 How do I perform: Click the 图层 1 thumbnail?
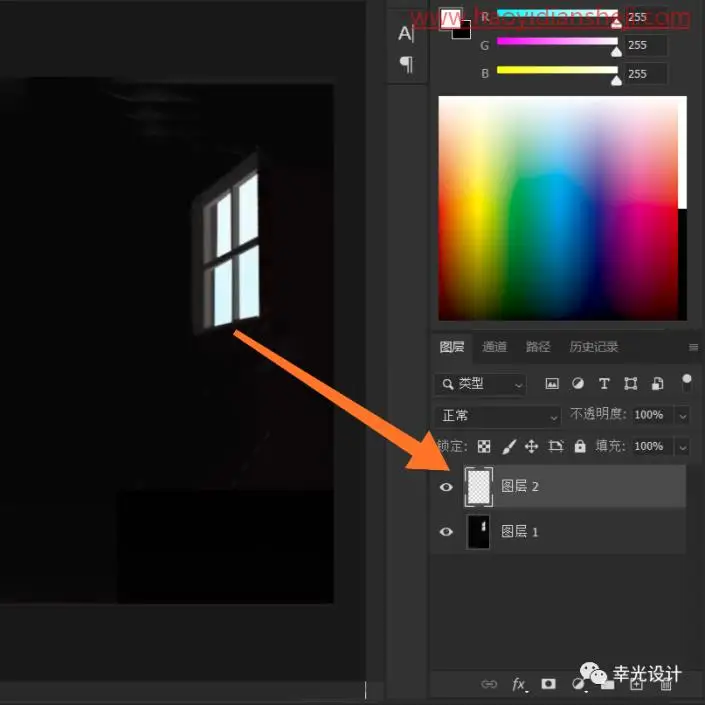[479, 532]
